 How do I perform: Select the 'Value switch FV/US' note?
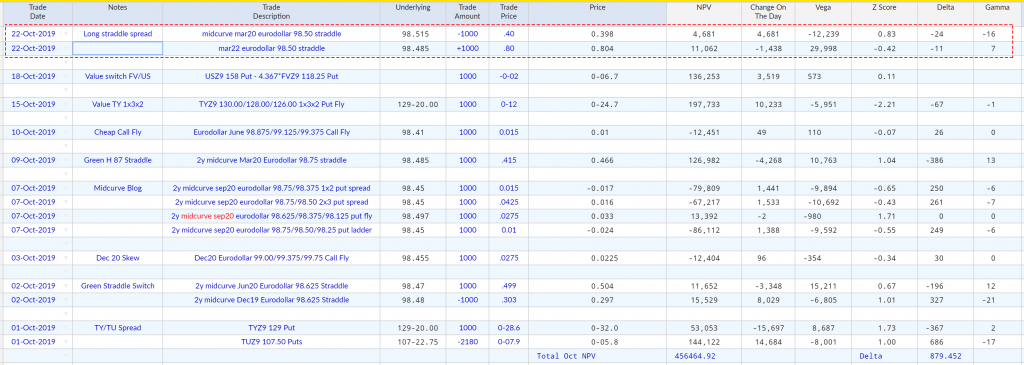118,76
